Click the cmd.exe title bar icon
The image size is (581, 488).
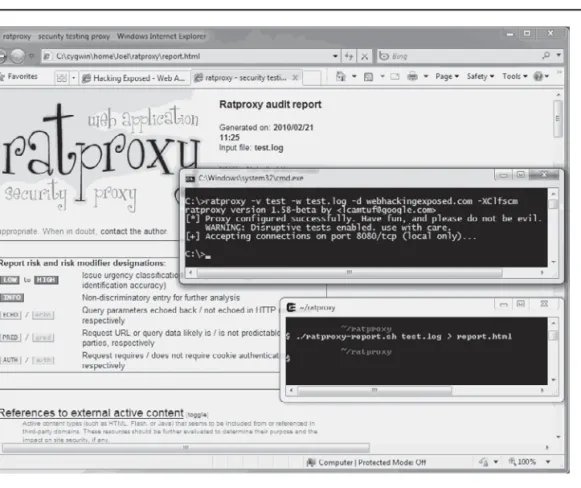point(190,179)
